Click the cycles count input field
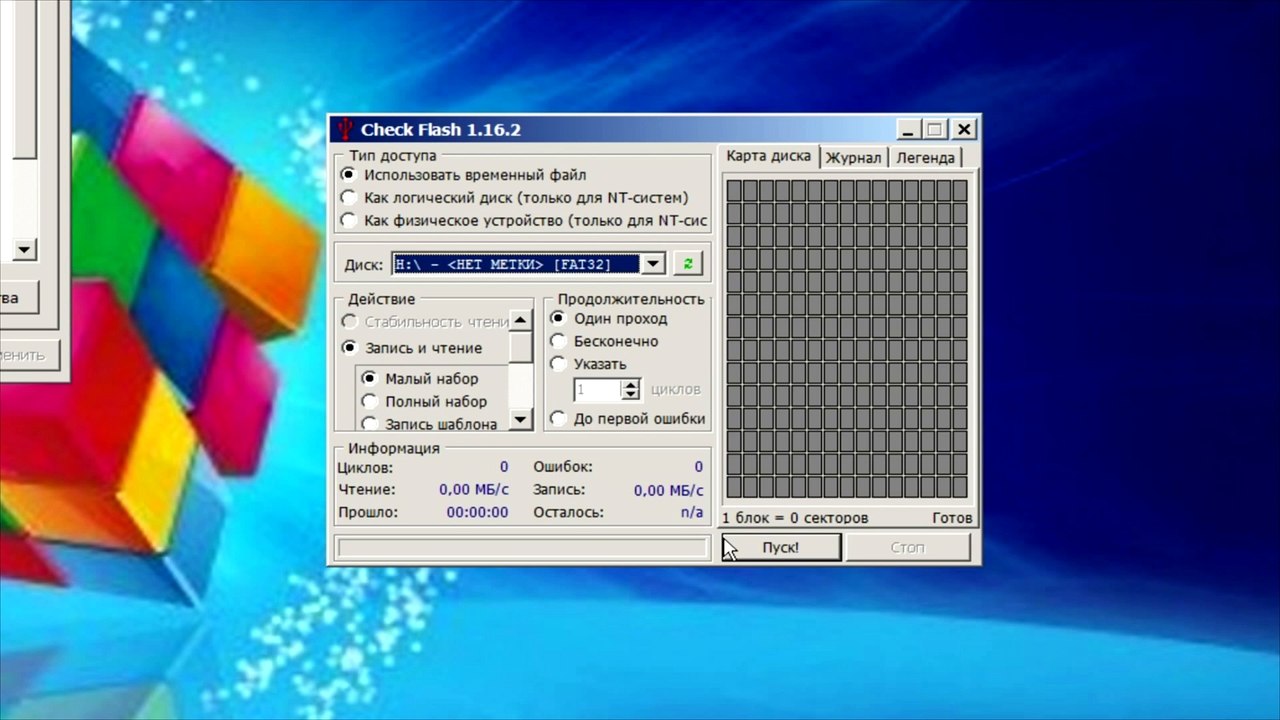The image size is (1280, 720). click(x=597, y=390)
